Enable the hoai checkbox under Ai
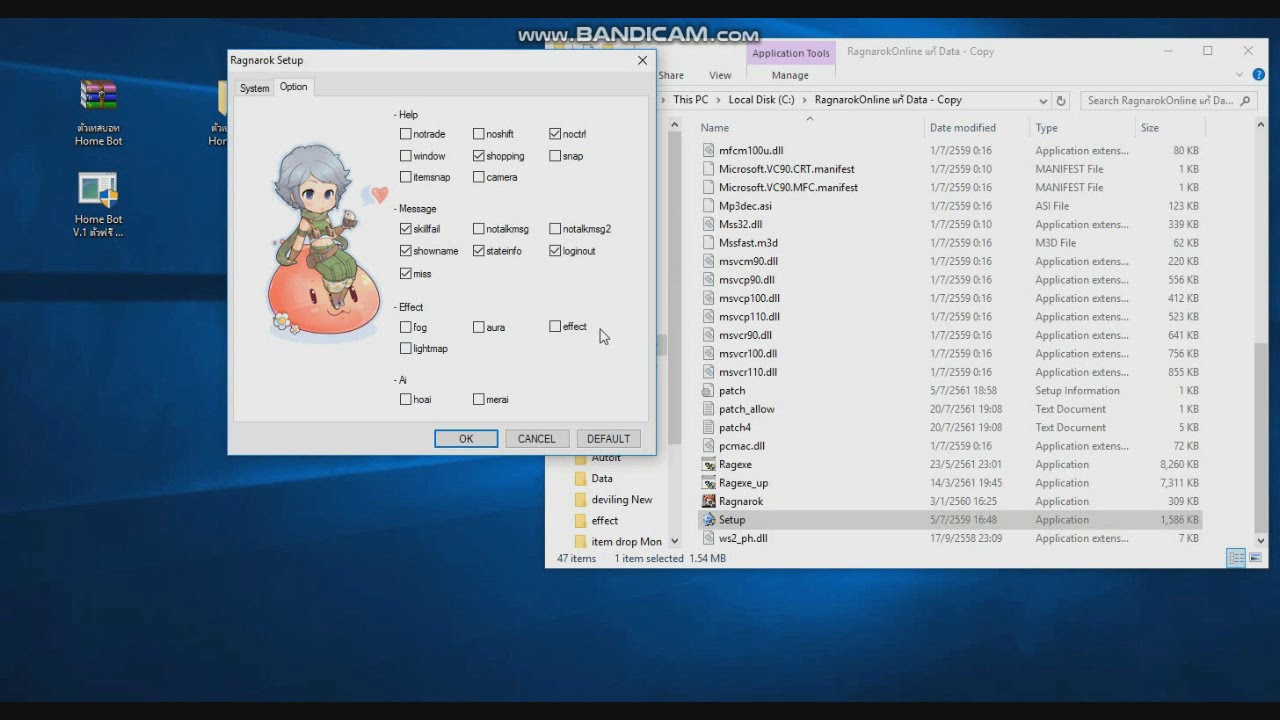1280x720 pixels. pos(405,399)
